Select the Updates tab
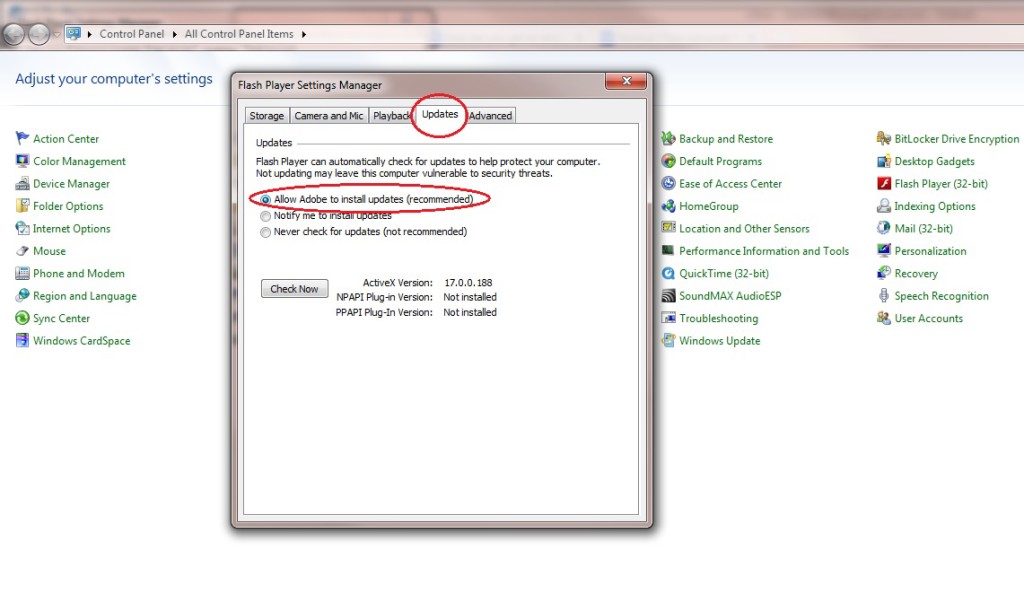Viewport: 1024px width, 603px height. pos(440,114)
